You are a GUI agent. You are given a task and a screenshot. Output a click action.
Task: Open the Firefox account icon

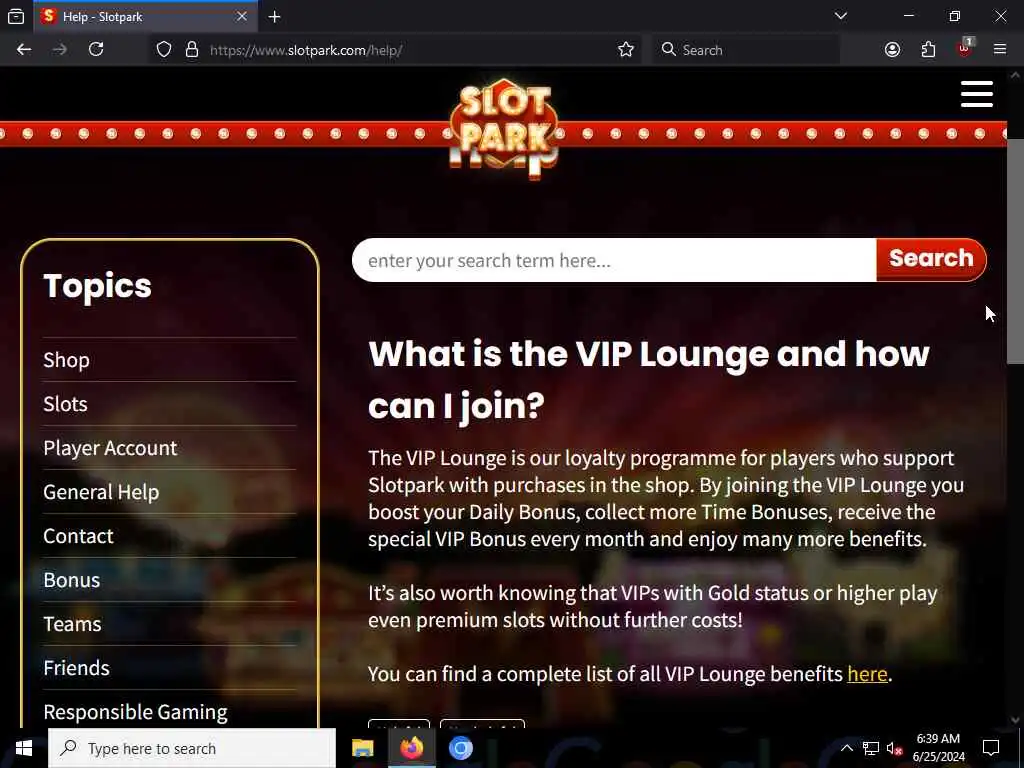click(892, 50)
